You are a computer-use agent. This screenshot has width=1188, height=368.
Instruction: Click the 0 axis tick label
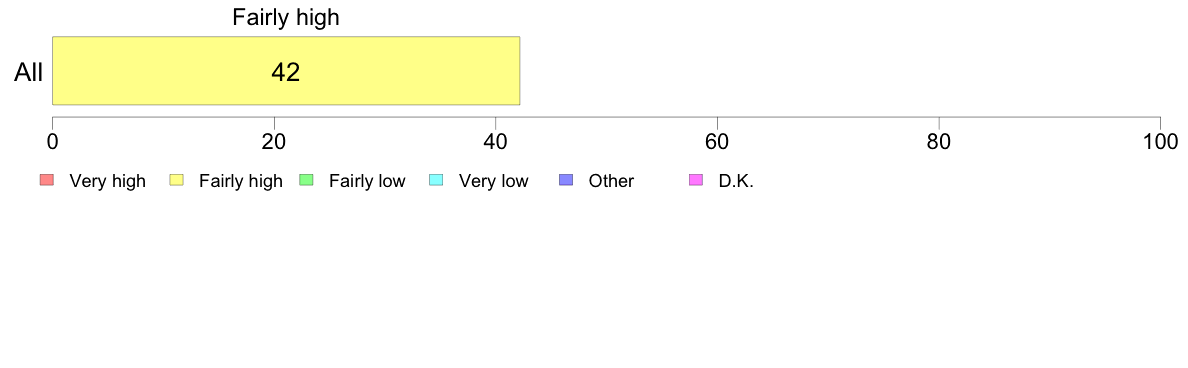(52, 141)
